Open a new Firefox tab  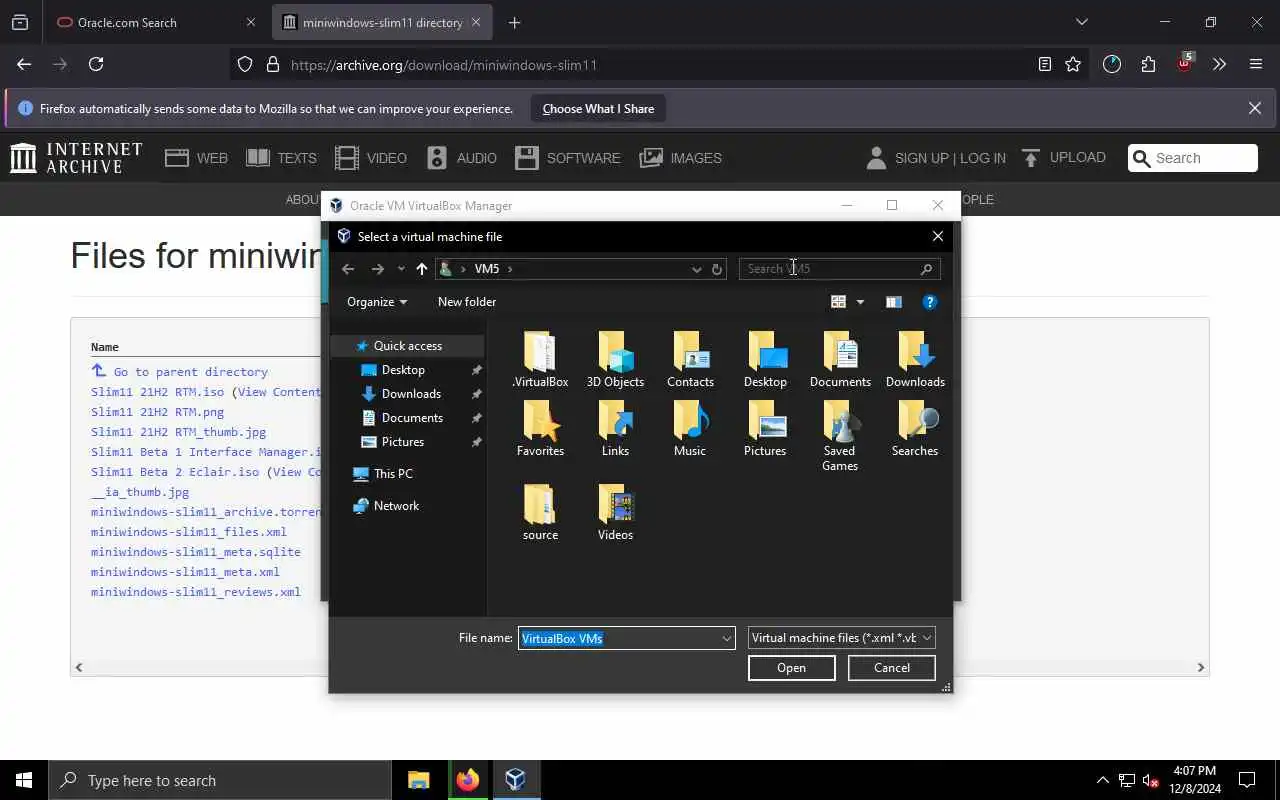coord(514,22)
